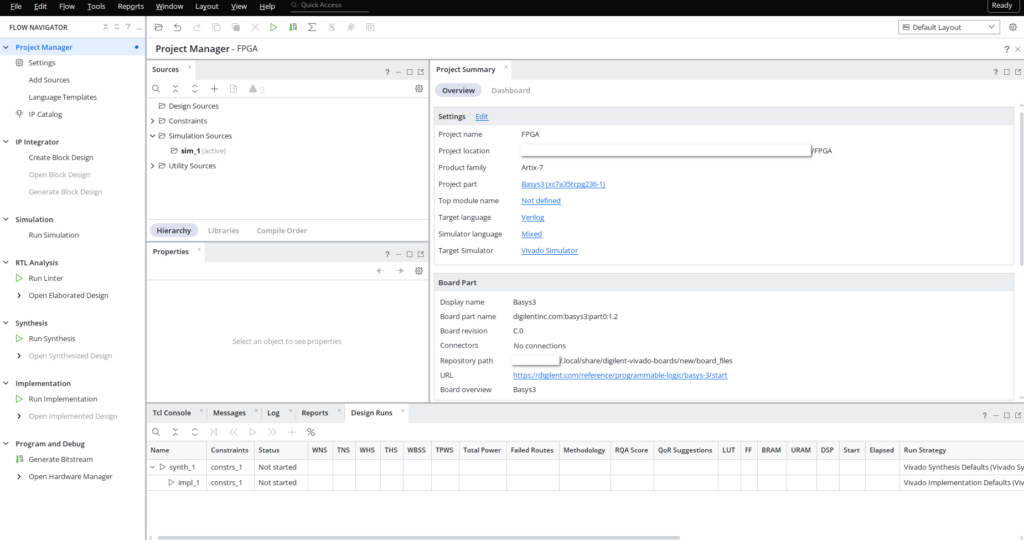Click the Run Synthesis green play icon

pos(19,338)
